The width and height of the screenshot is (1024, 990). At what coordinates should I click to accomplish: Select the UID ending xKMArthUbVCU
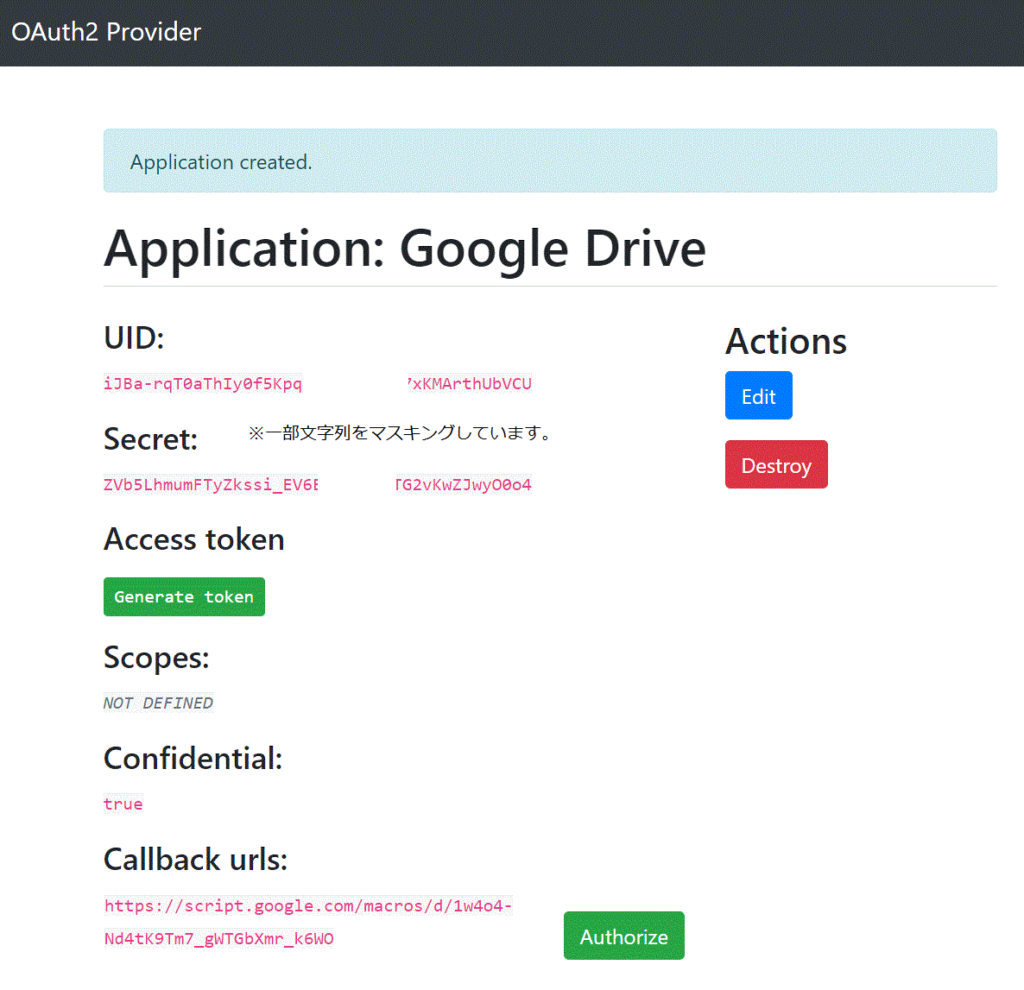point(470,383)
